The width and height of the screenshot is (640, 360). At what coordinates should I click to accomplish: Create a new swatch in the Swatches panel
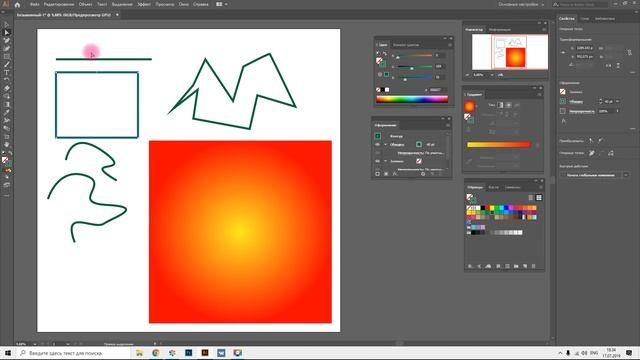pyautogui.click(x=525, y=266)
